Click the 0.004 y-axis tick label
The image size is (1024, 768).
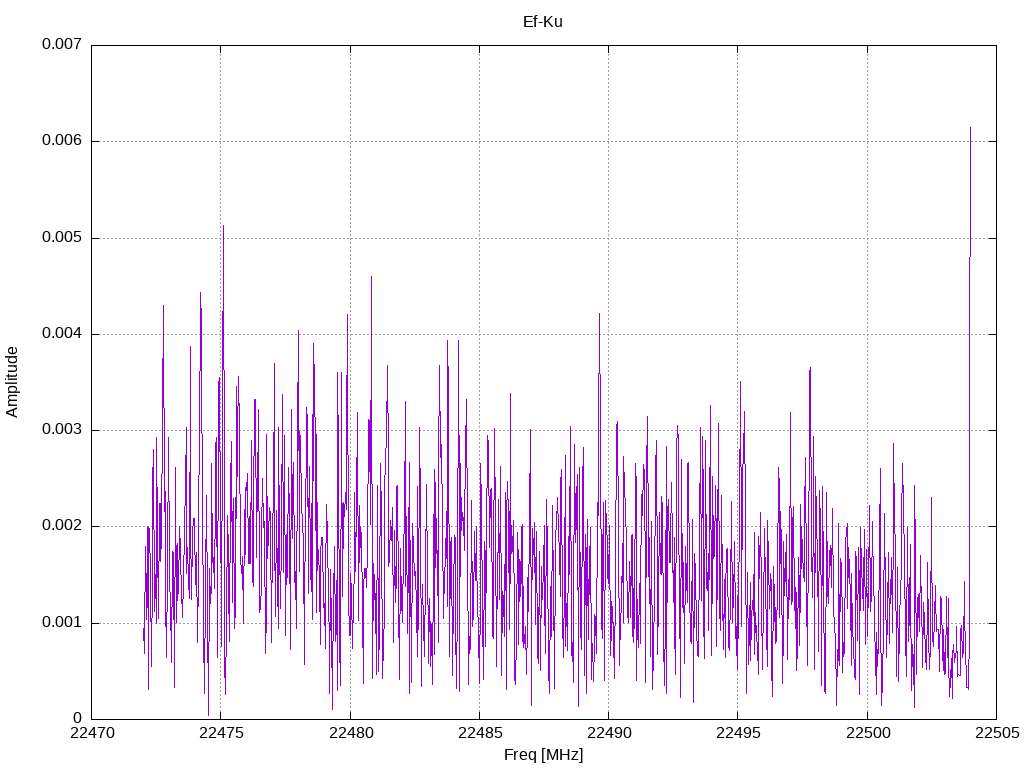(x=61, y=334)
